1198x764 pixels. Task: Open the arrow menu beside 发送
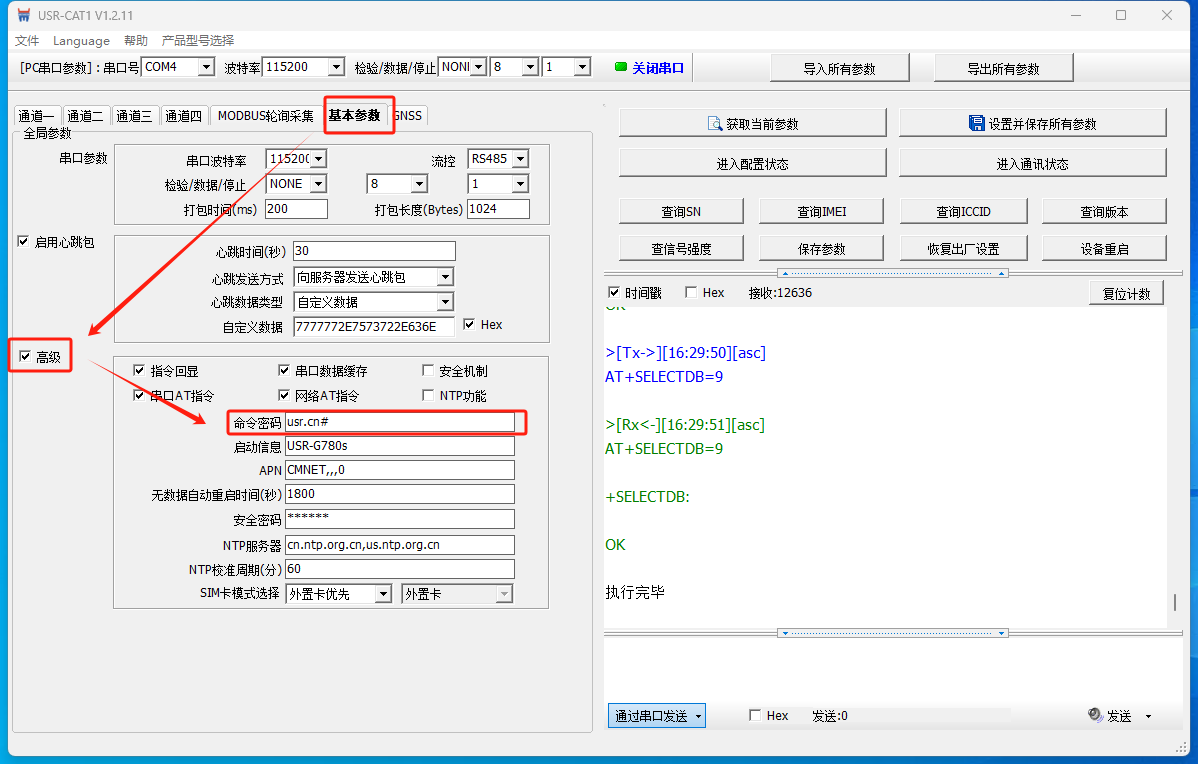1148,716
